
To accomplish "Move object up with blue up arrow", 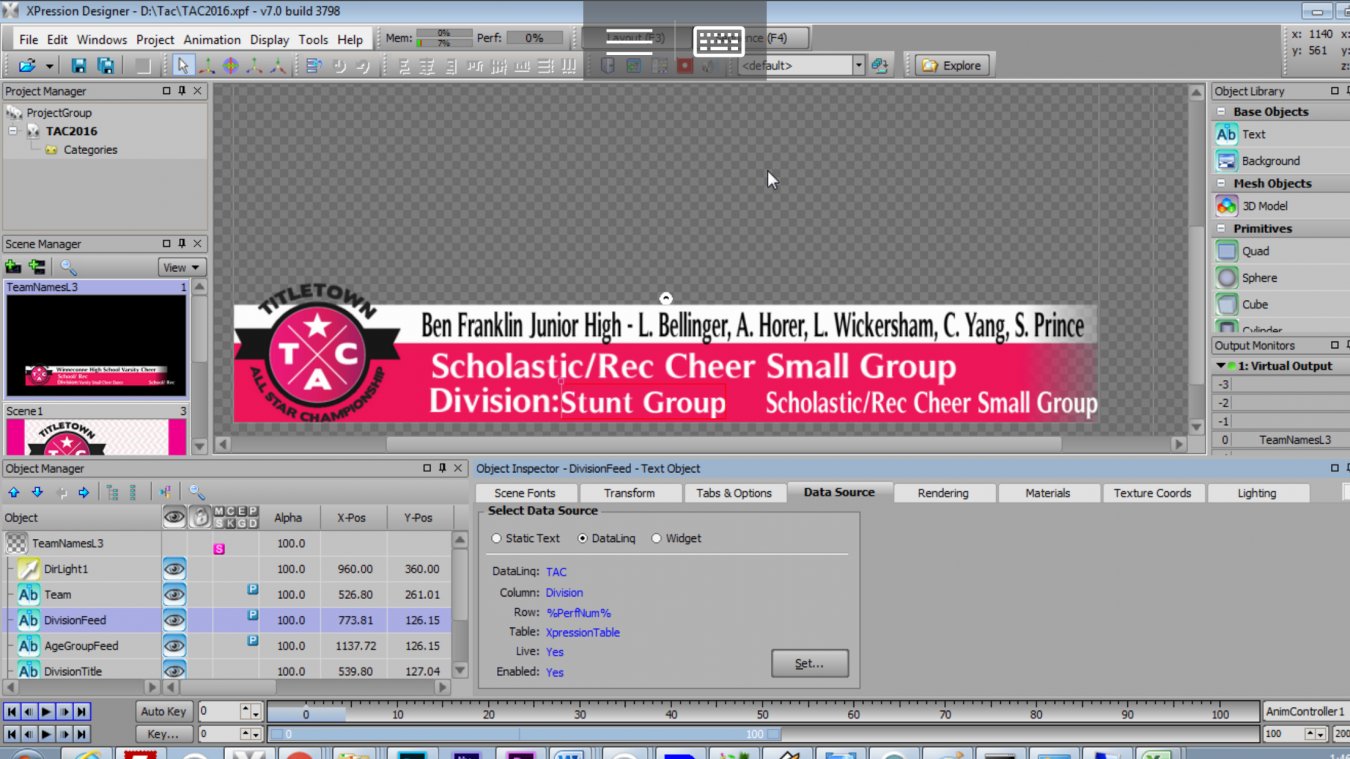I will tap(14, 492).
